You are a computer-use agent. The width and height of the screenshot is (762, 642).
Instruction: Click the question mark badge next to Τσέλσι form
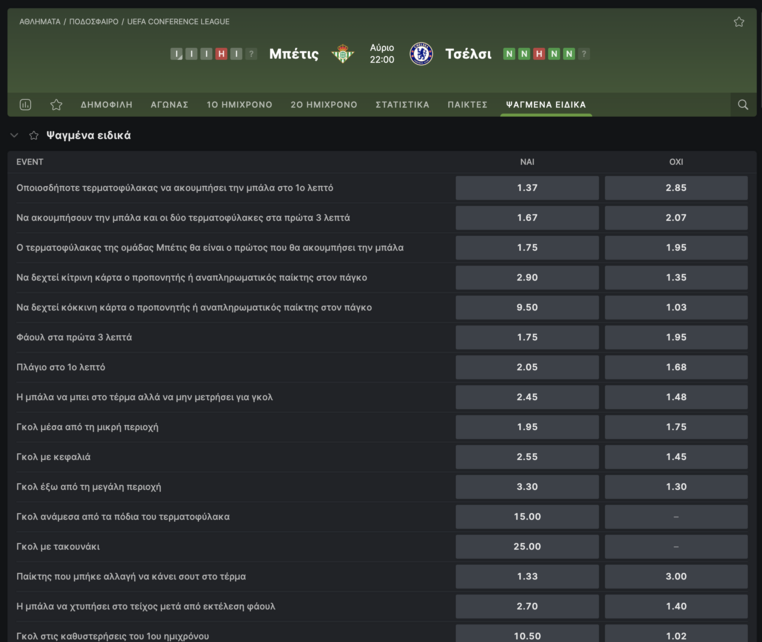(584, 54)
